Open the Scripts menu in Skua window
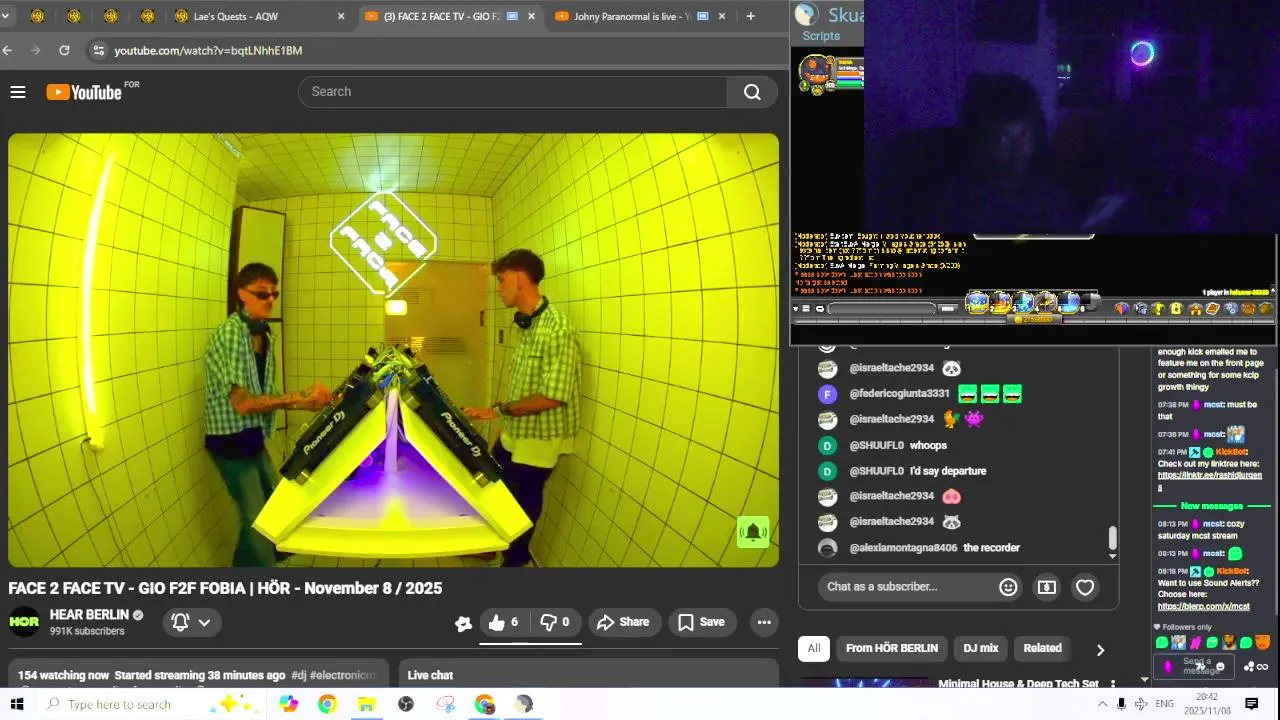Screen dimensions: 1280x720 [821, 36]
